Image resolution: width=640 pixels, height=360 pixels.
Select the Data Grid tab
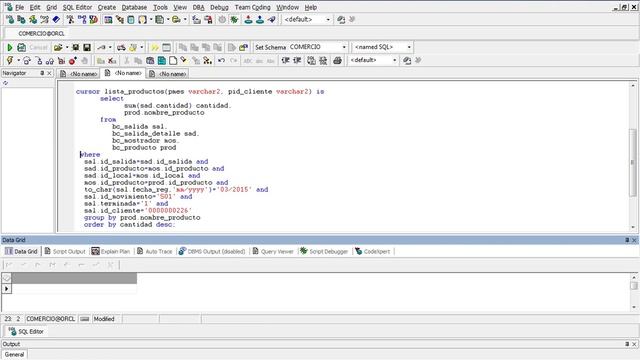click(x=21, y=251)
